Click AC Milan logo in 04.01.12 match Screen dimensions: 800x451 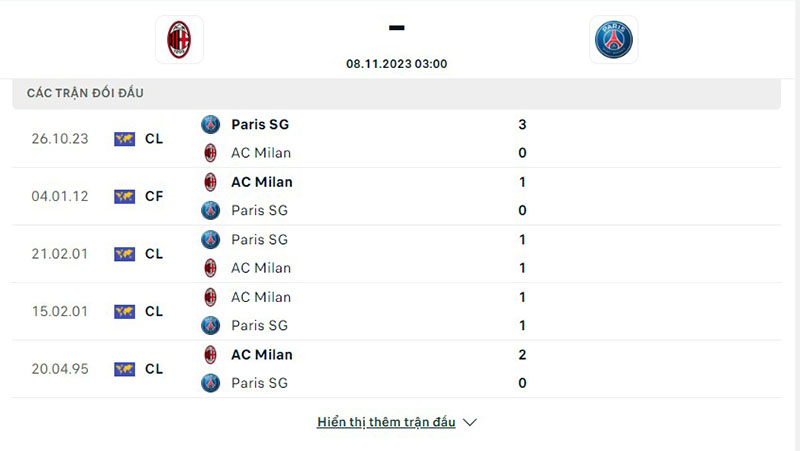[210, 182]
